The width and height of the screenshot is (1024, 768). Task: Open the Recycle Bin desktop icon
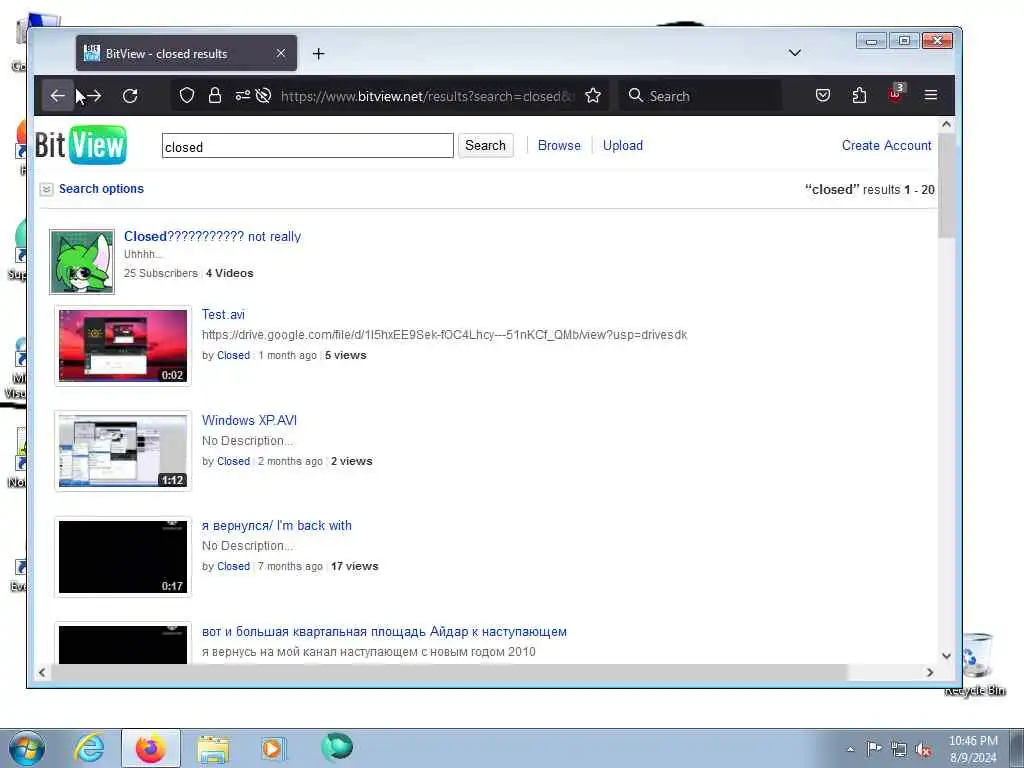coord(976,664)
